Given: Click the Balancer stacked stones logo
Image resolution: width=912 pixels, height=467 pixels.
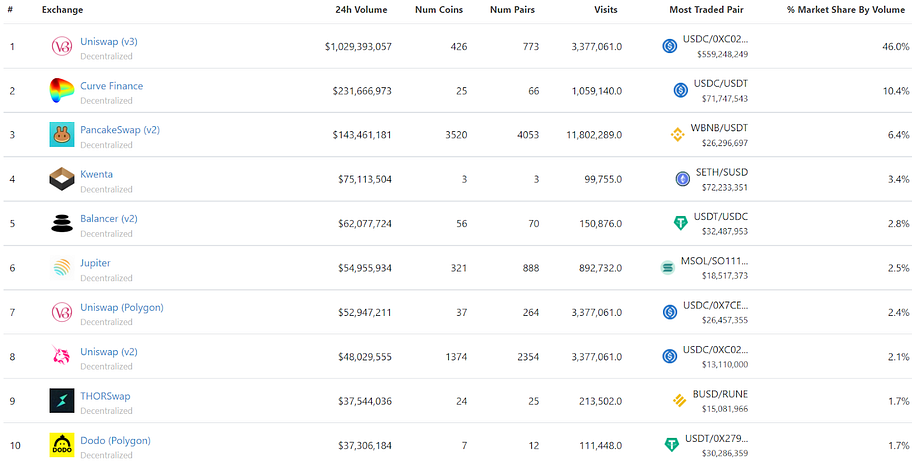Looking at the screenshot, I should pyautogui.click(x=62, y=224).
